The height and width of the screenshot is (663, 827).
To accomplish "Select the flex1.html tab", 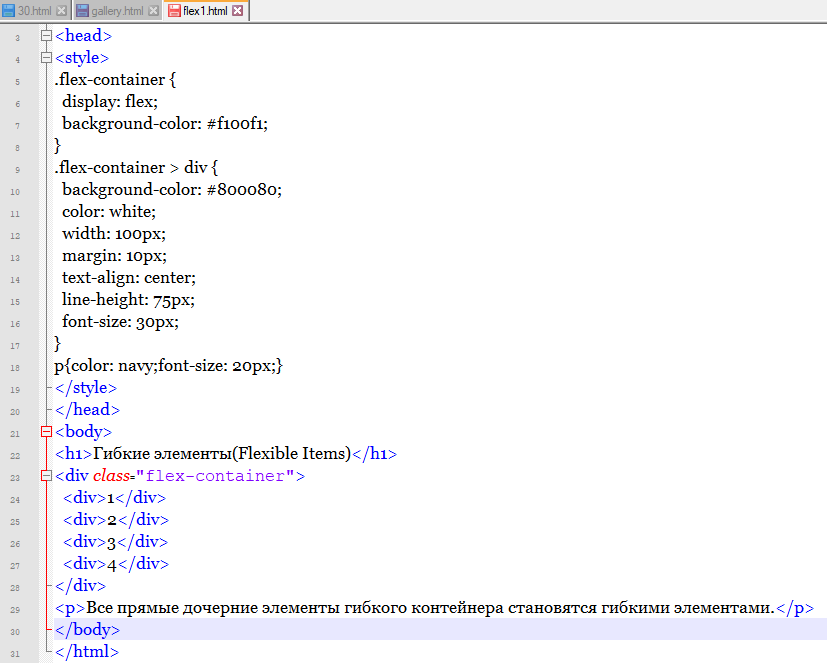I will [205, 10].
